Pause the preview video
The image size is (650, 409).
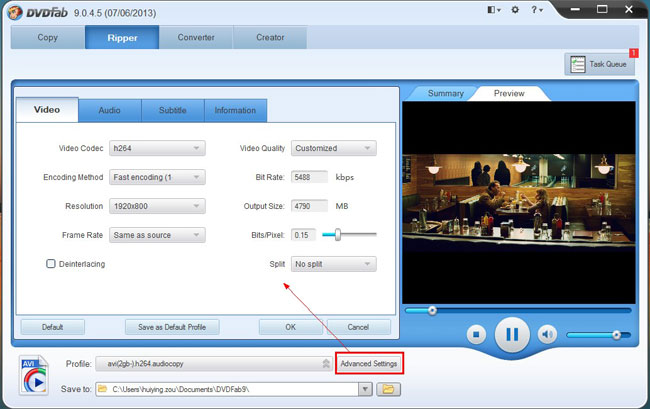[512, 334]
